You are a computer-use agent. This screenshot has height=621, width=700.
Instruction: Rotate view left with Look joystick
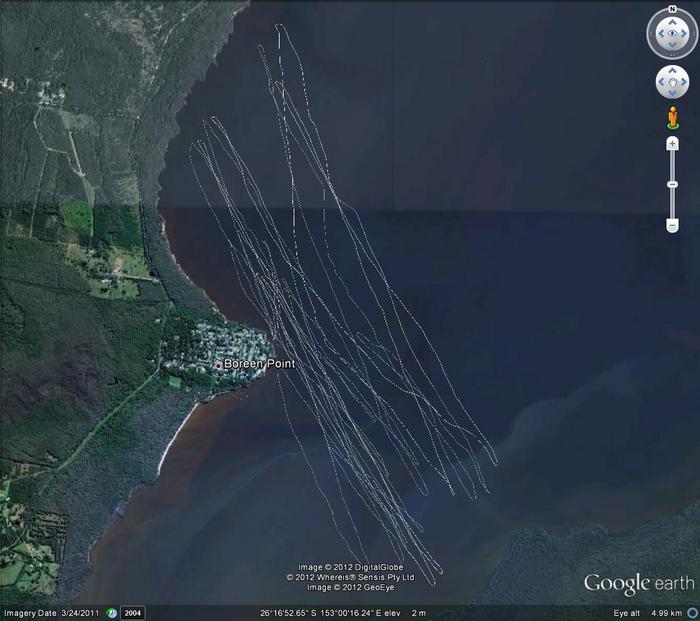tap(660, 34)
